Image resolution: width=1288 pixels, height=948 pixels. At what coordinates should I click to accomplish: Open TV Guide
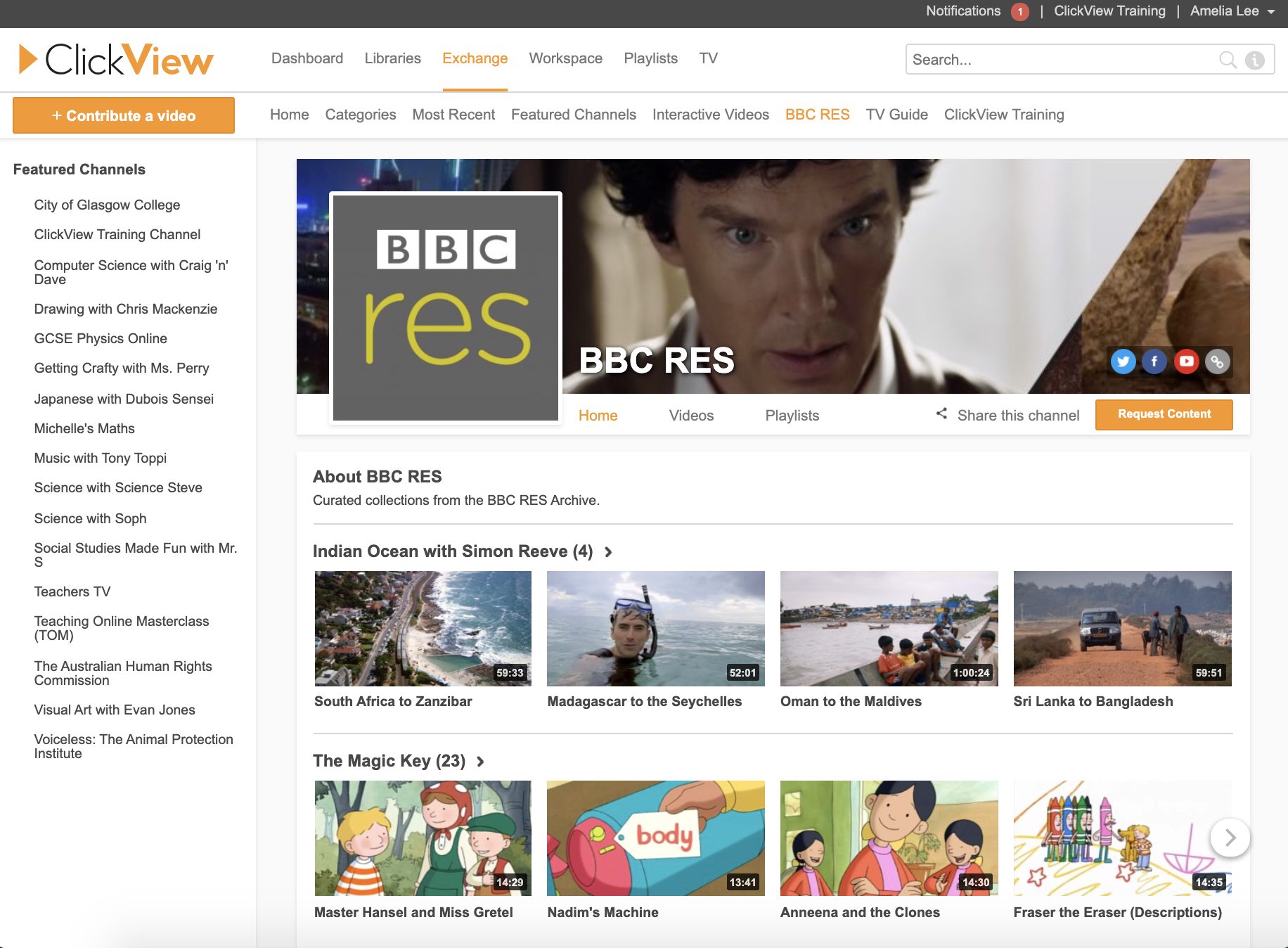896,115
